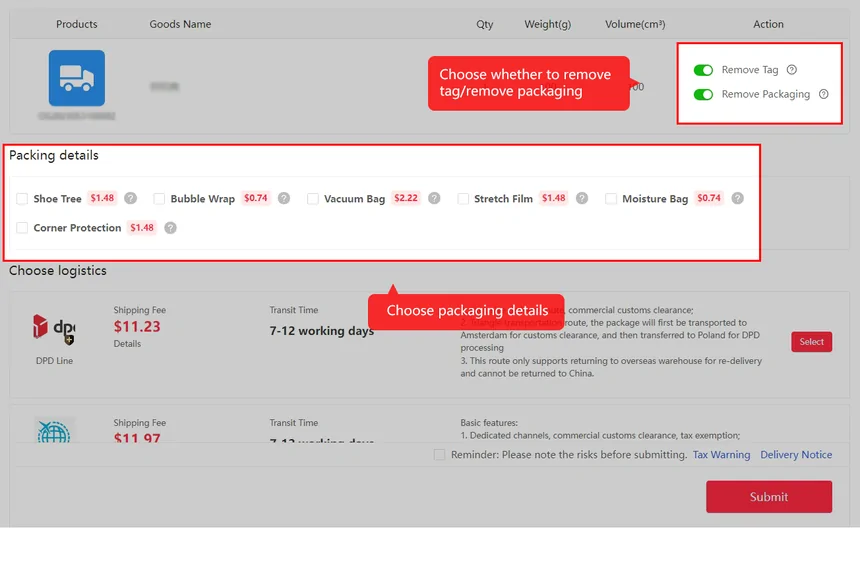This screenshot has width=860, height=567.
Task: Click the Packing details heading
Action: 54,155
